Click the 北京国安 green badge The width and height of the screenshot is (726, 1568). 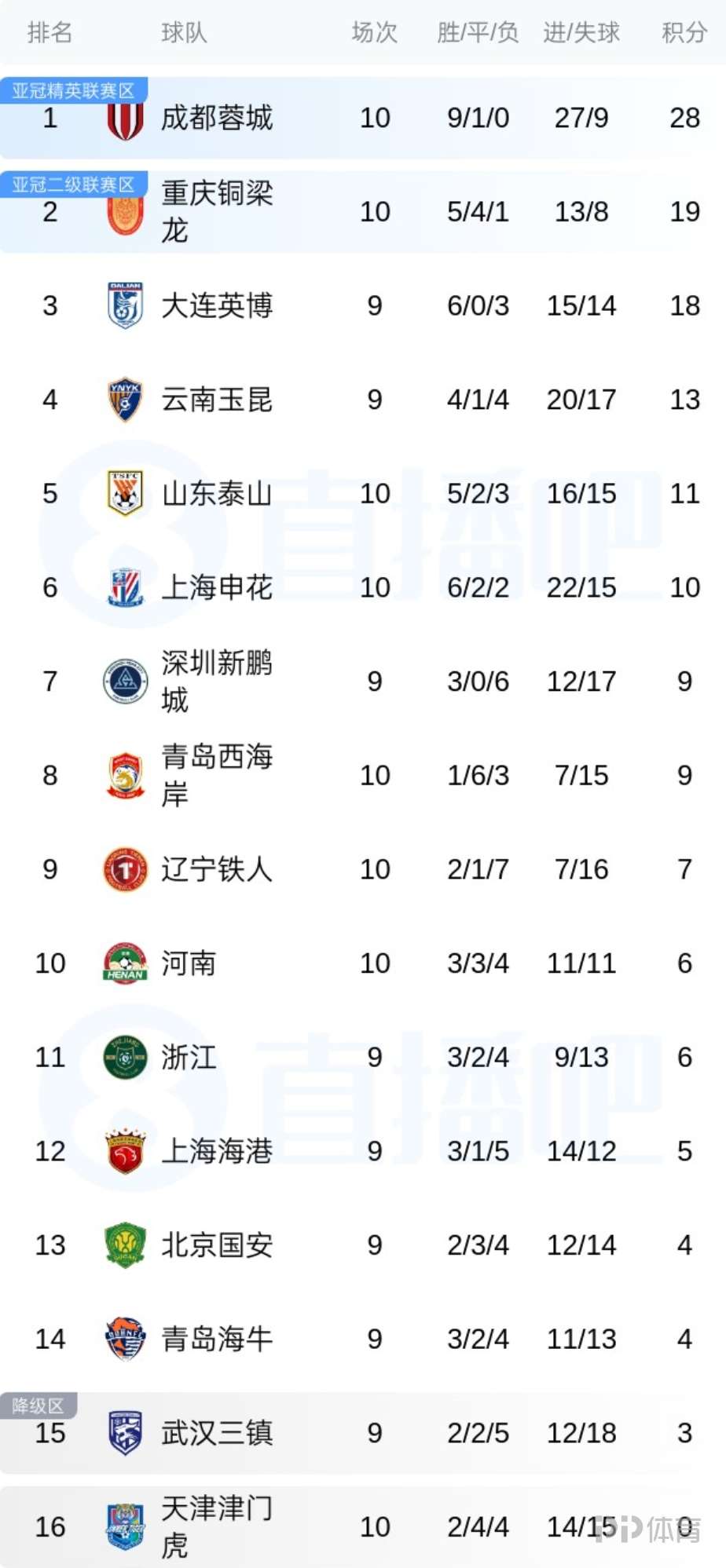click(x=125, y=1245)
